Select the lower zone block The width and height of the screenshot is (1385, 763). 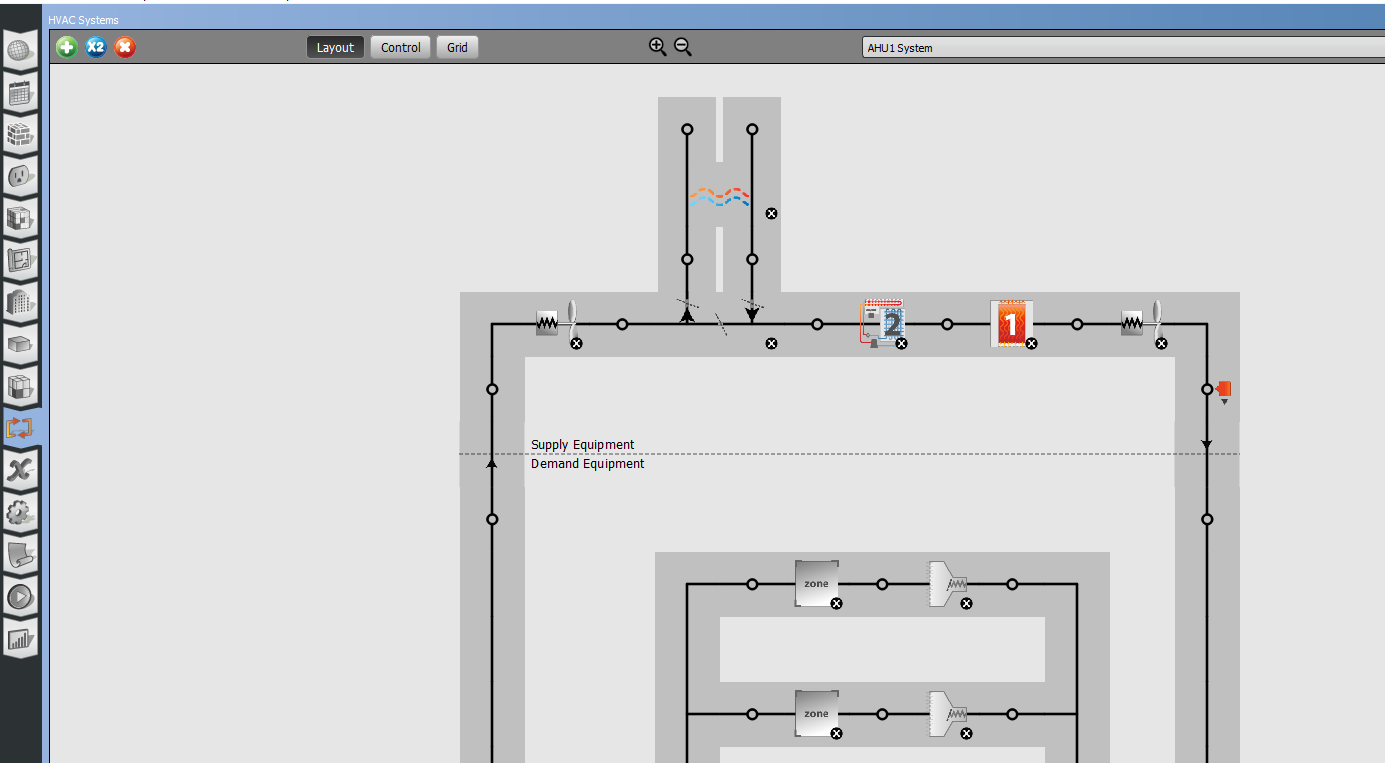pos(816,713)
